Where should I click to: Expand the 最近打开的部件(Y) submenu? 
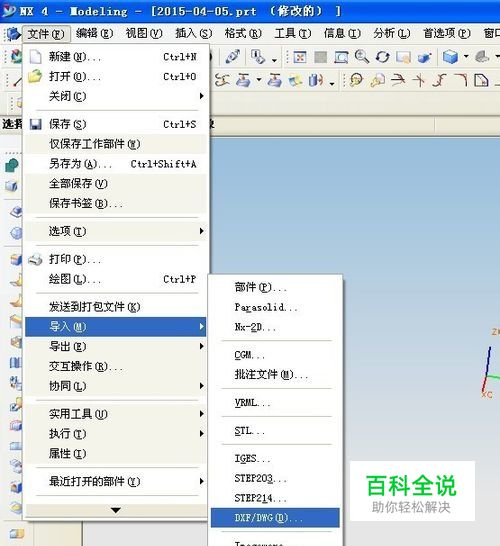click(x=116, y=482)
